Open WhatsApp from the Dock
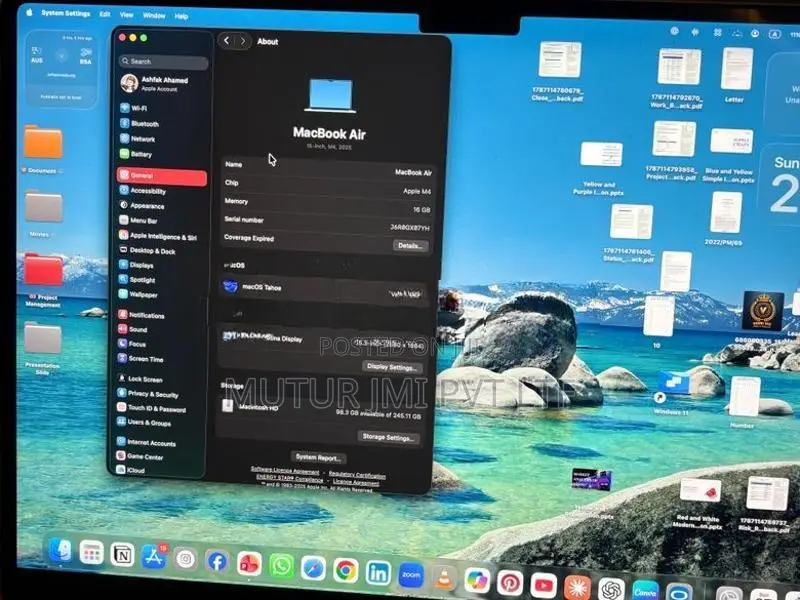This screenshot has width=800, height=600. (281, 566)
